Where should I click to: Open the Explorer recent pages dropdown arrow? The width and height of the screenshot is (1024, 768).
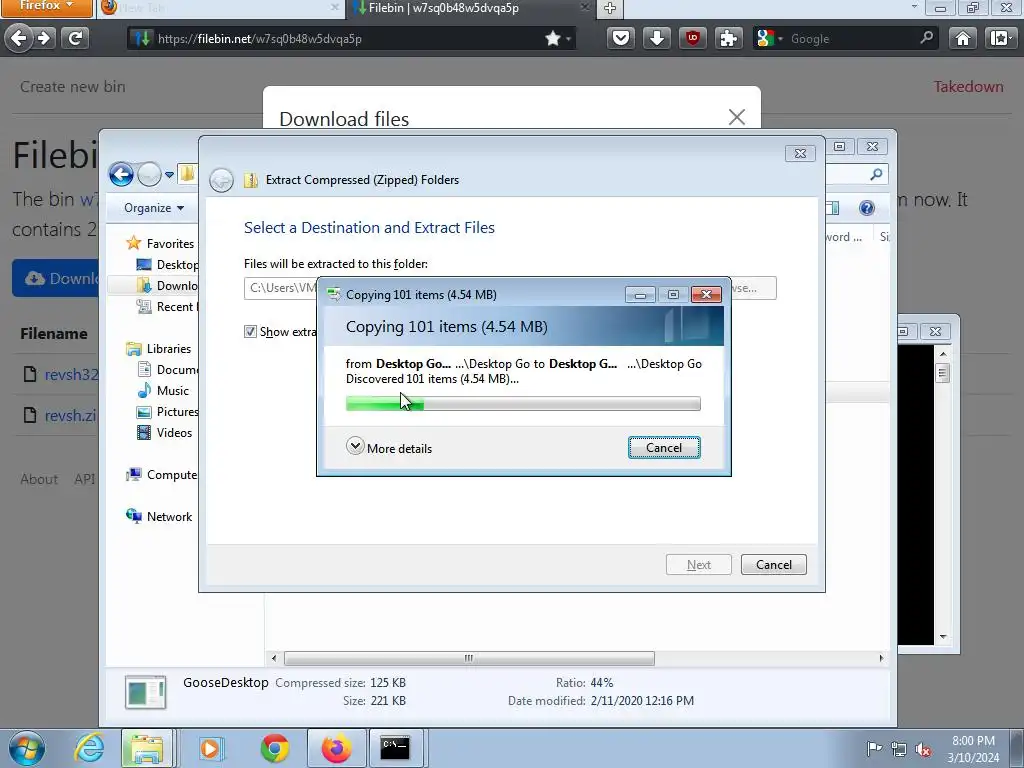[169, 175]
